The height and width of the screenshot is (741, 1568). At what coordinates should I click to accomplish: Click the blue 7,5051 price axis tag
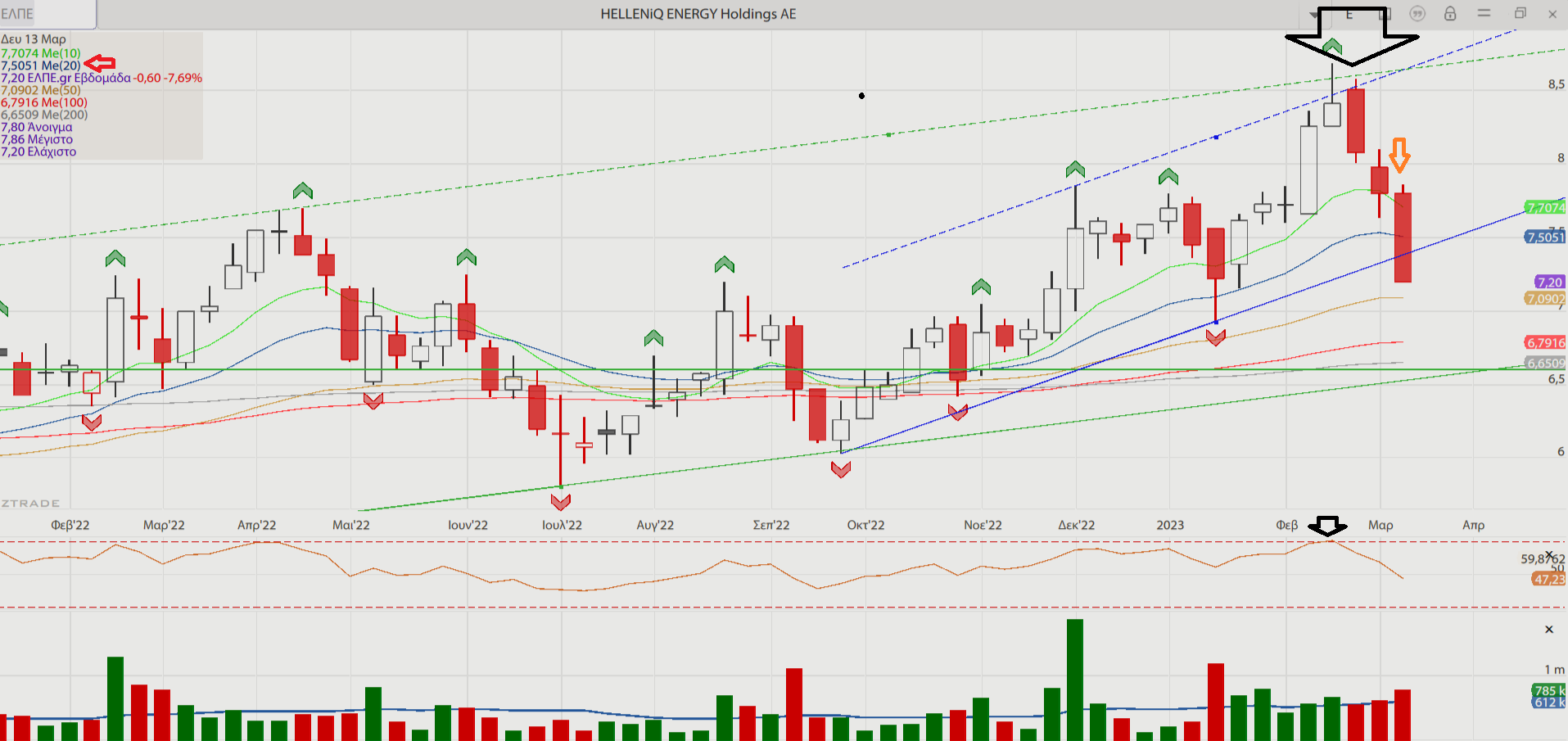click(1546, 237)
